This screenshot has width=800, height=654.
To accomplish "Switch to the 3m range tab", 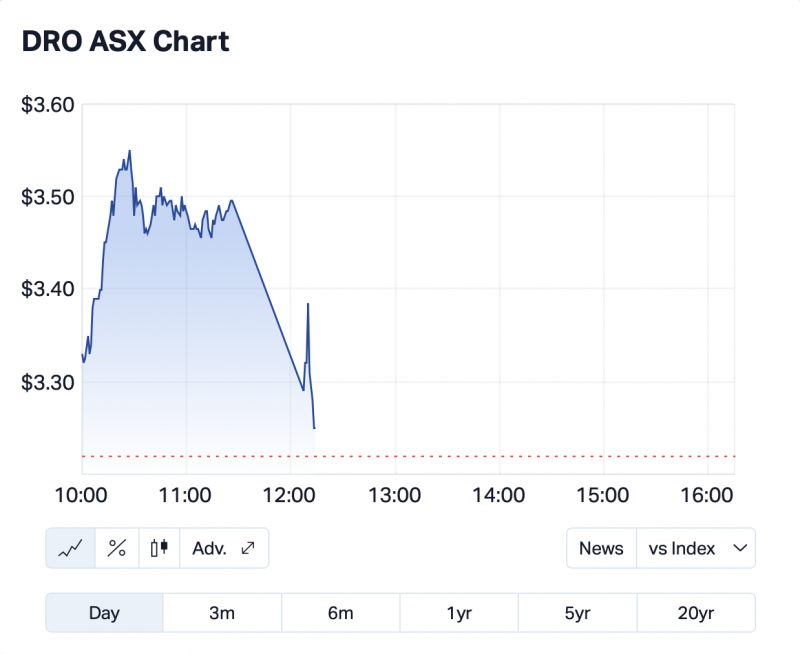I will coord(222,613).
